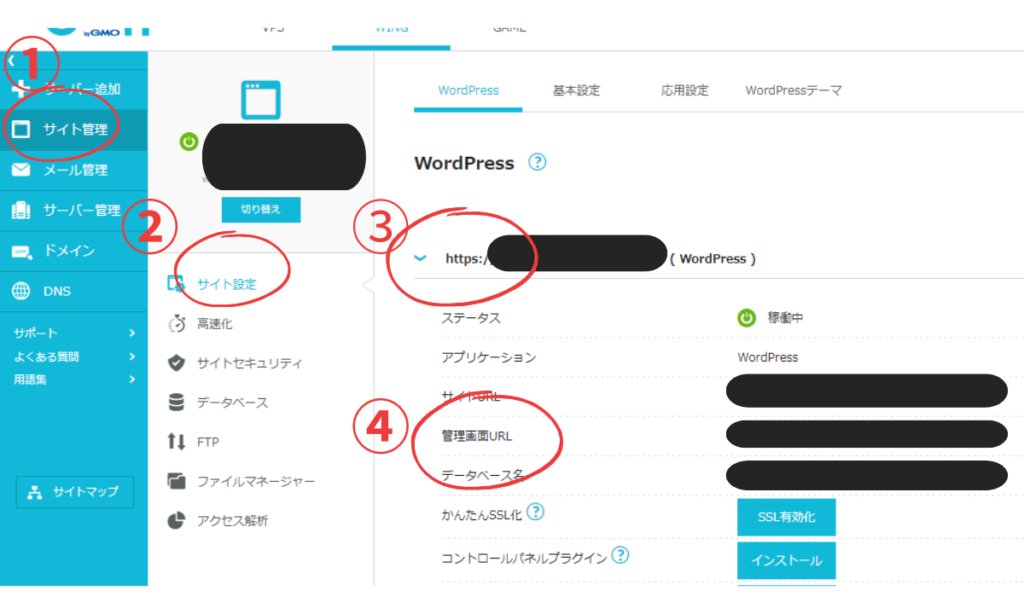Click the site window icon above 切り替え
This screenshot has width=1024, height=614.
pos(261,99)
